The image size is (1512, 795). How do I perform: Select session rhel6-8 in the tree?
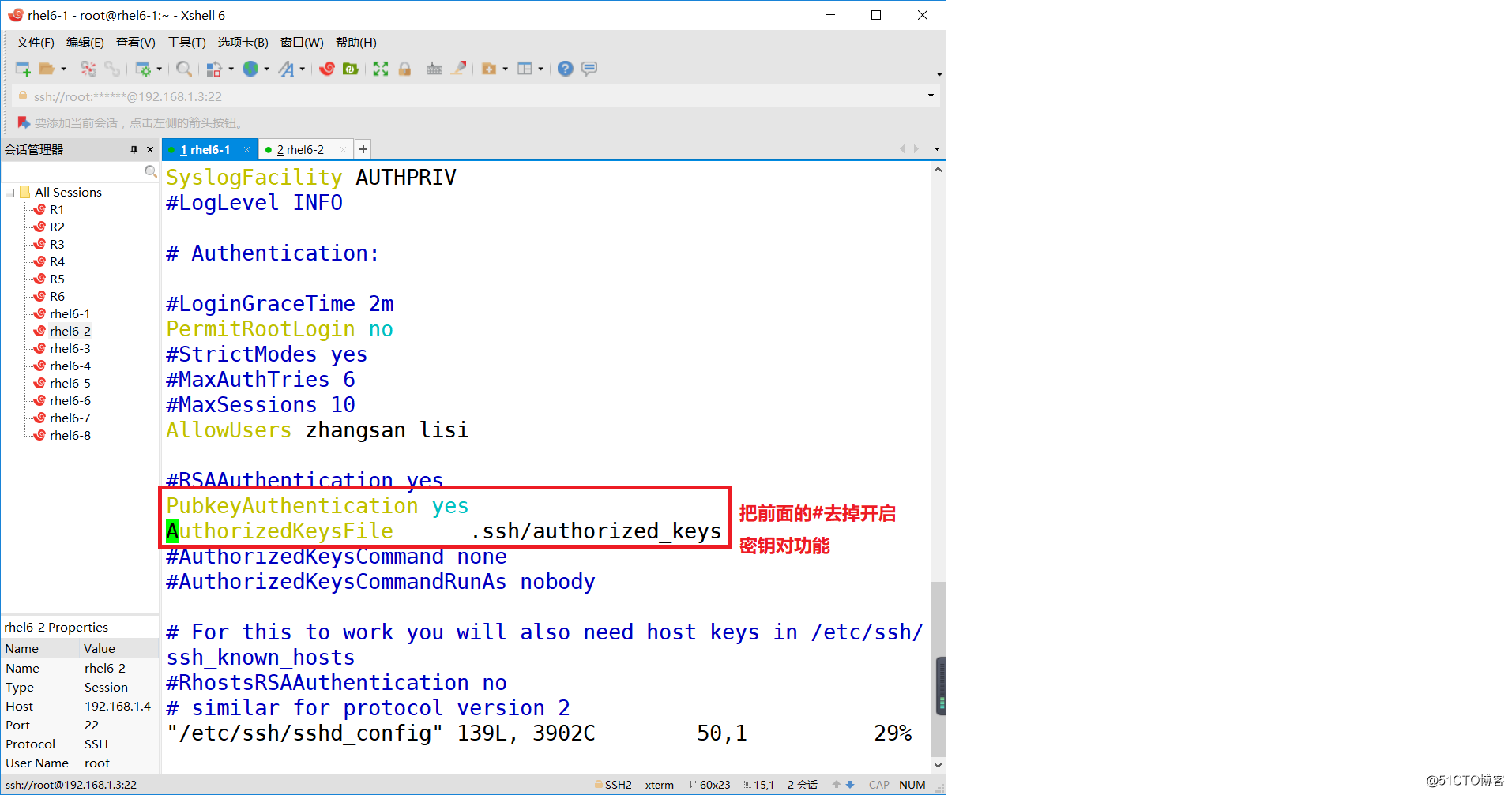(x=70, y=436)
